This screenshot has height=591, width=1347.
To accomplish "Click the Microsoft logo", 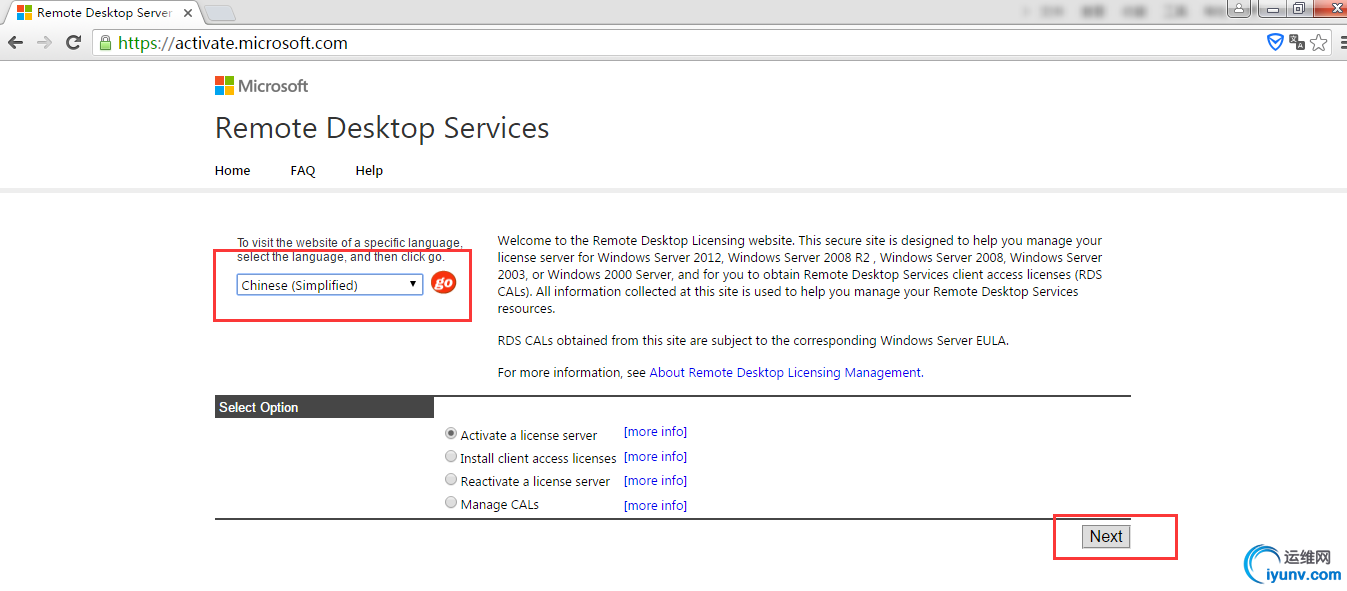I will coord(261,86).
